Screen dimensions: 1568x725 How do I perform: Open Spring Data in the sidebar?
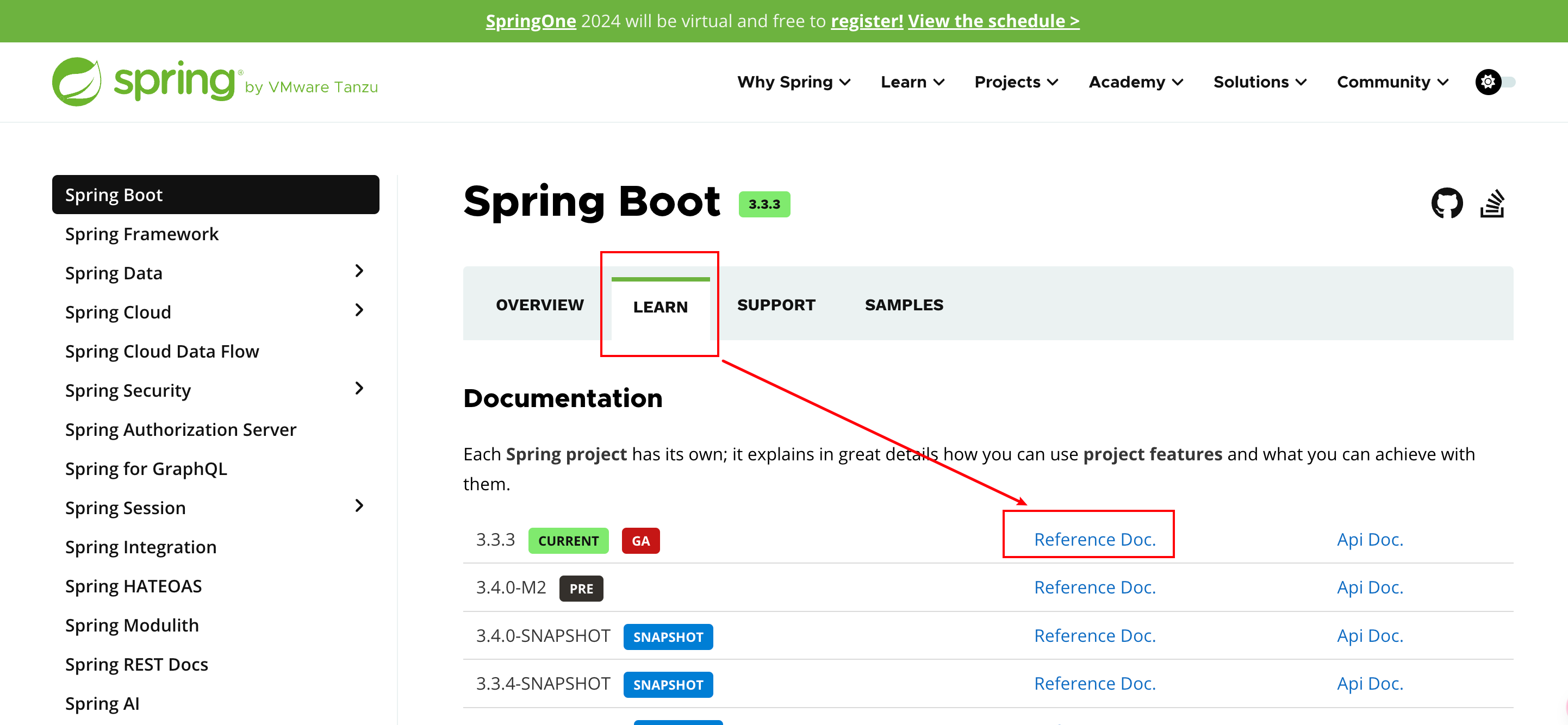(x=113, y=273)
